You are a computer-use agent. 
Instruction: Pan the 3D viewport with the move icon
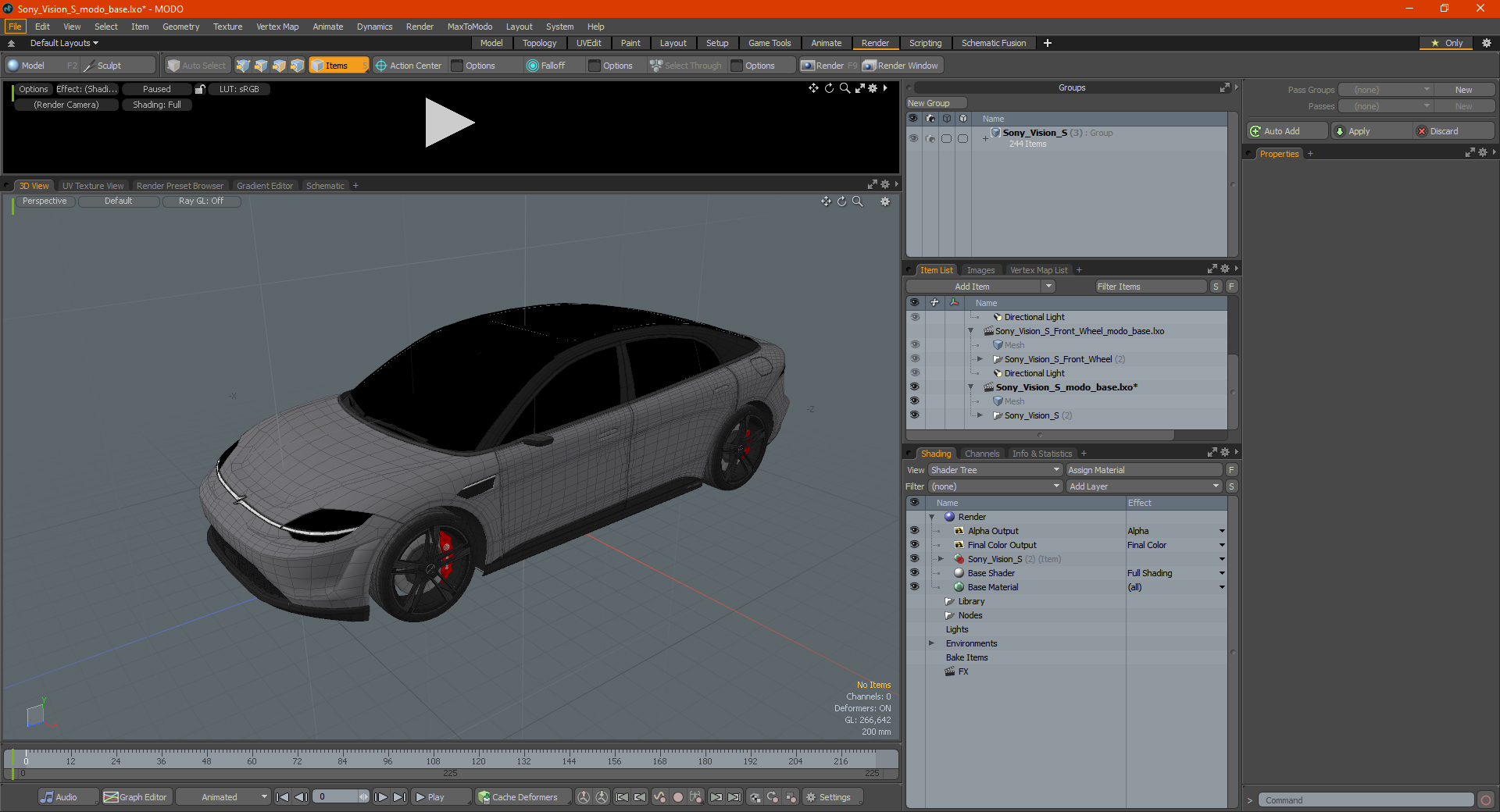tap(826, 201)
